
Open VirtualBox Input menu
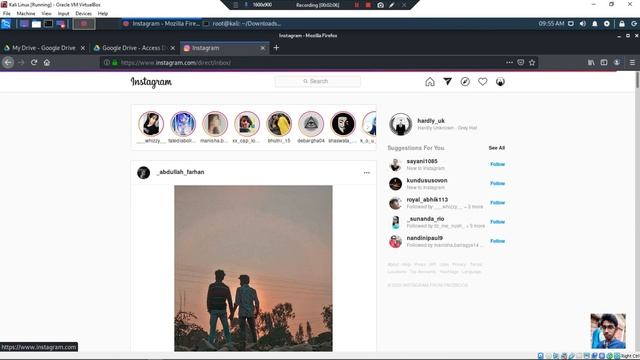pos(63,13)
